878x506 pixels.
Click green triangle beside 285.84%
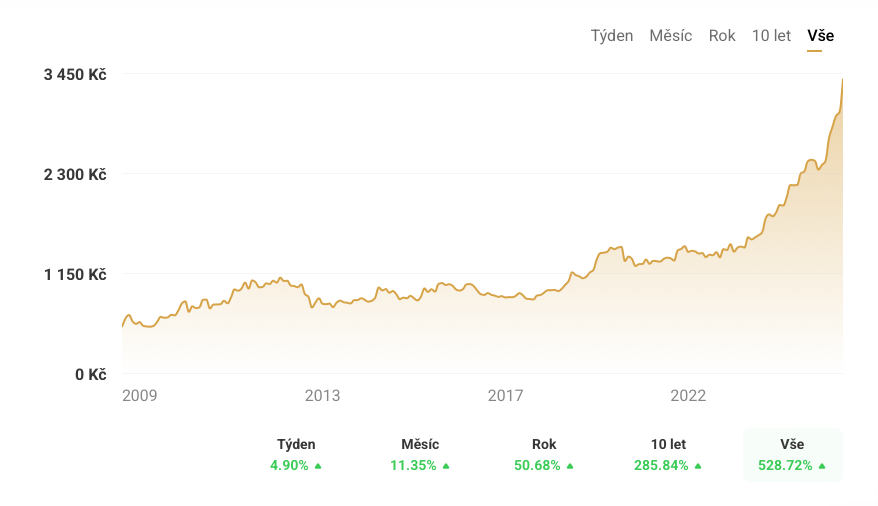tap(698, 466)
